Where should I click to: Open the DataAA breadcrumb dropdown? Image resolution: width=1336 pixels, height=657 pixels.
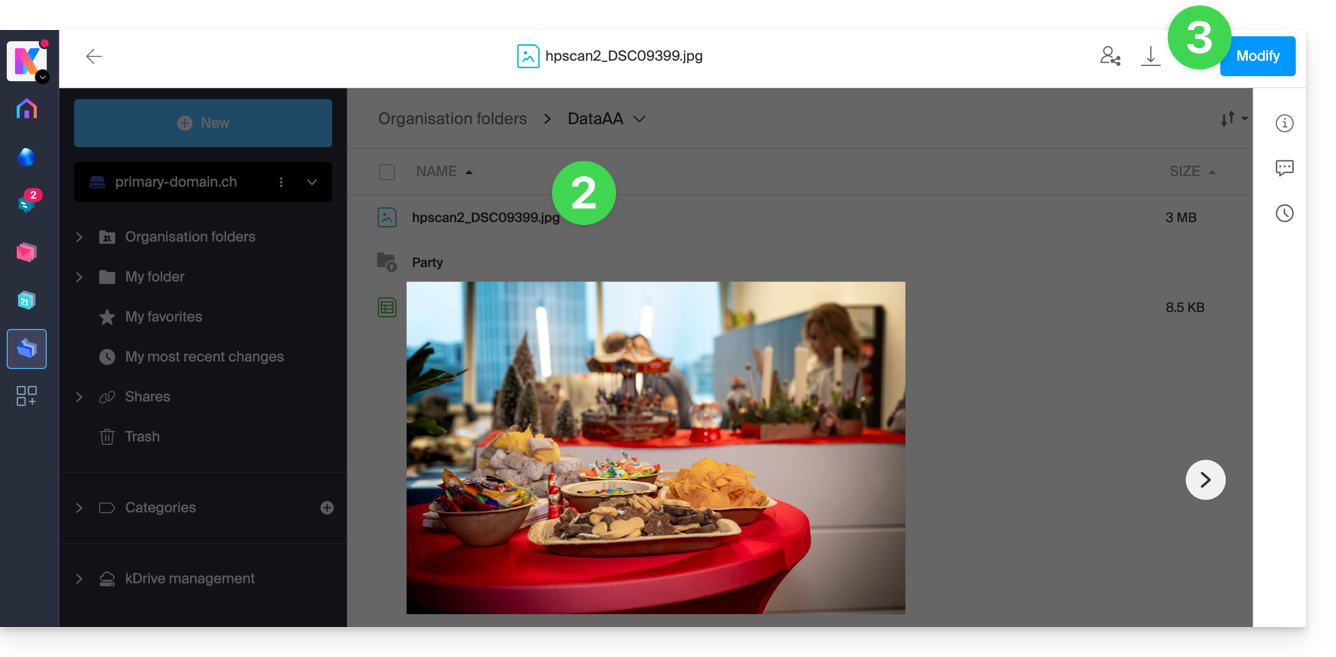click(x=606, y=119)
